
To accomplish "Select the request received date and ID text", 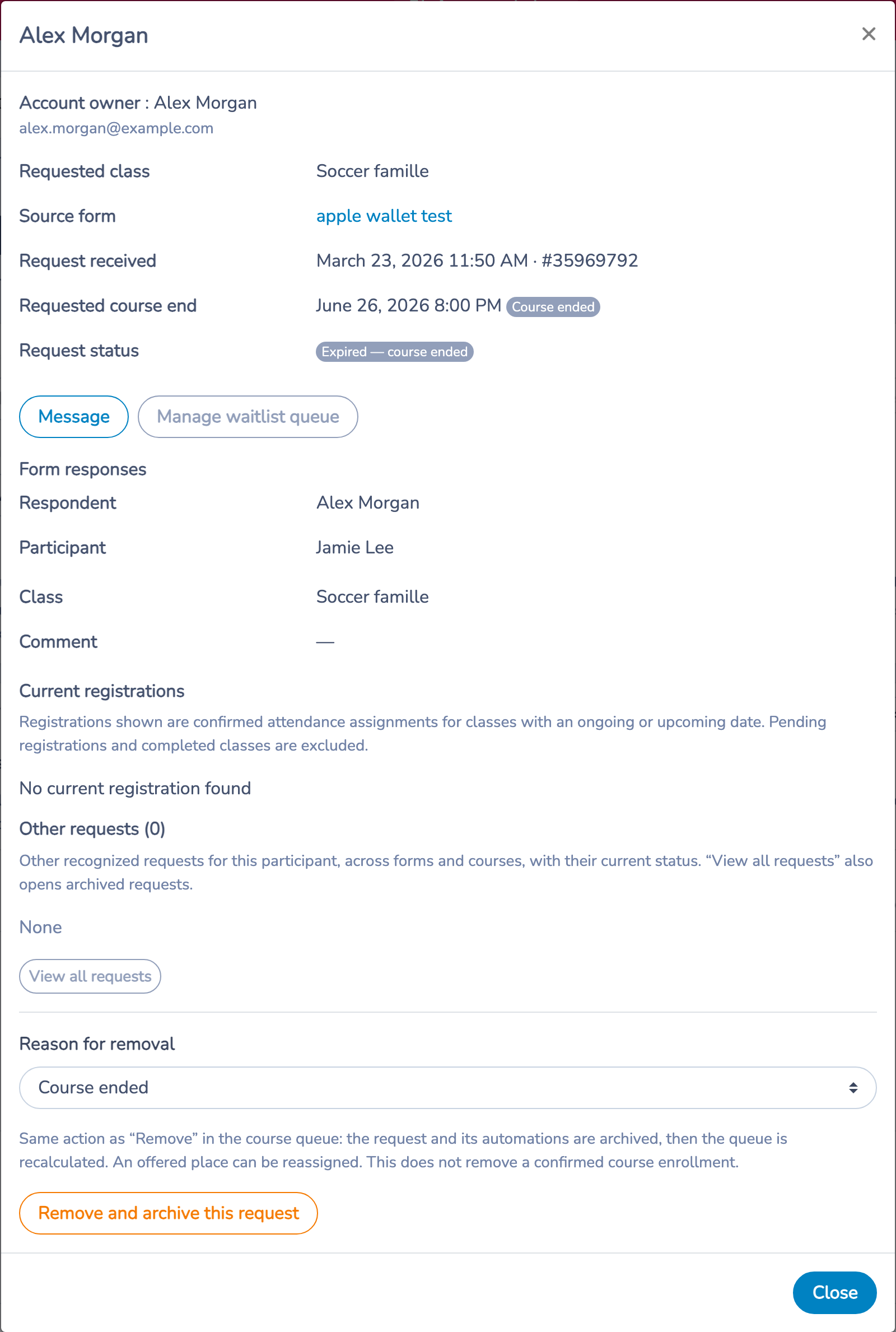I will click(x=477, y=260).
